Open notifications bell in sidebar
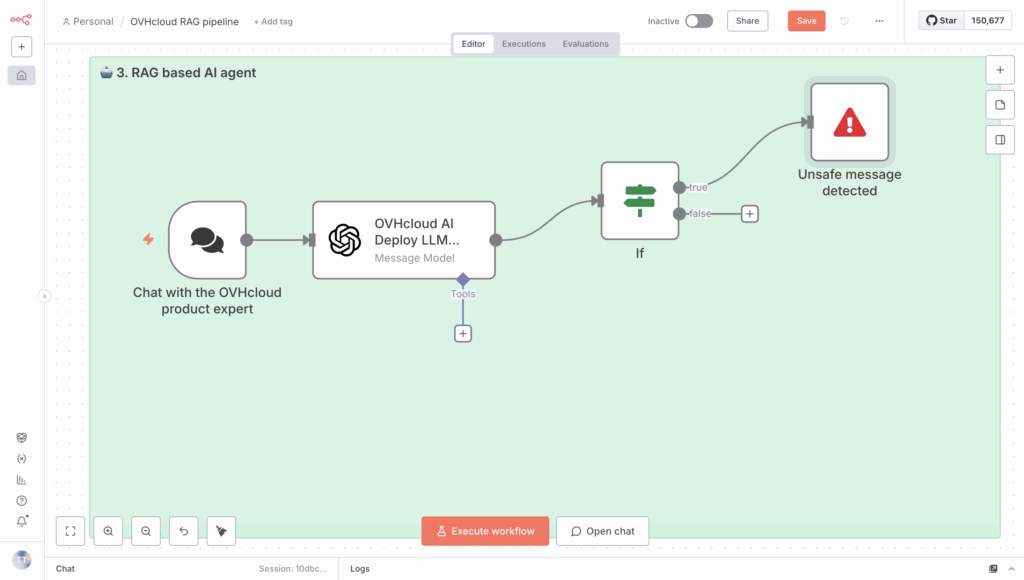 [x=21, y=521]
